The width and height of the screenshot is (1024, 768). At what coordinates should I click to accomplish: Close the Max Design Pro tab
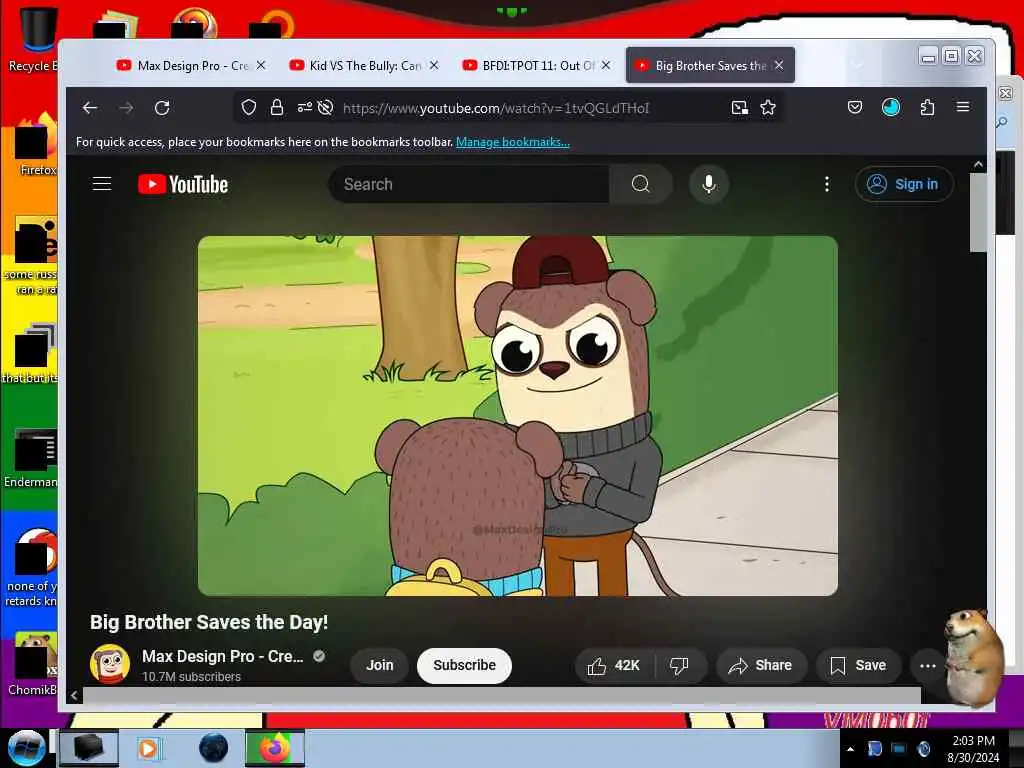point(261,65)
